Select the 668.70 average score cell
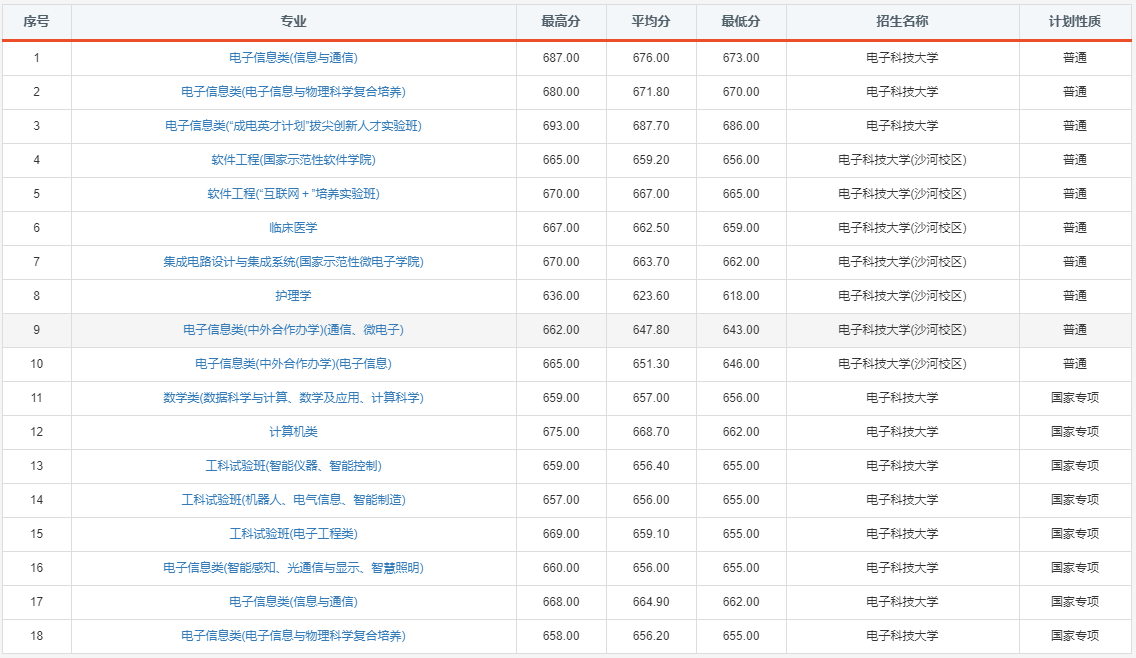Screen dimensions: 1136x658 (651, 433)
